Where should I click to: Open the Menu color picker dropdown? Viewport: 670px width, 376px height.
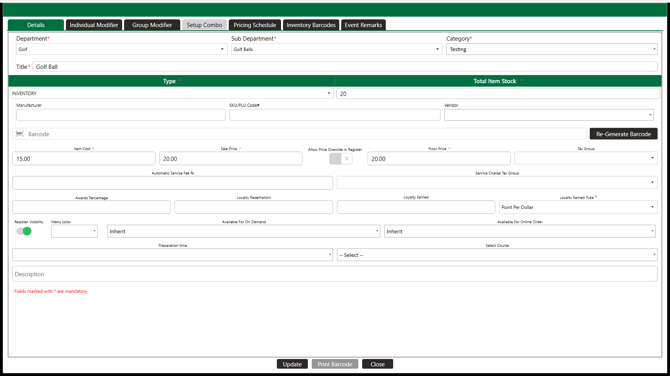pos(74,231)
